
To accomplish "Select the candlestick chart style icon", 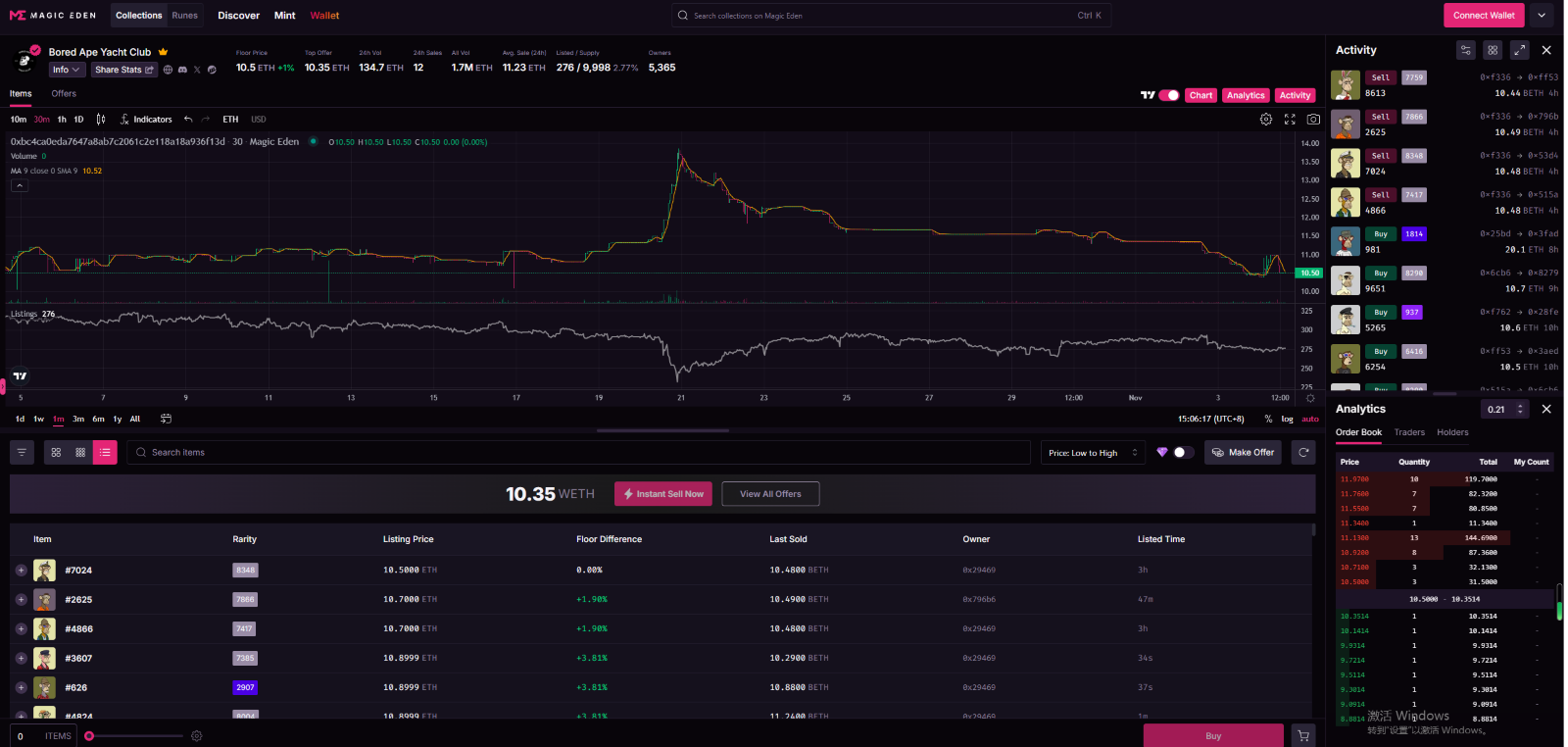I will 101,120.
